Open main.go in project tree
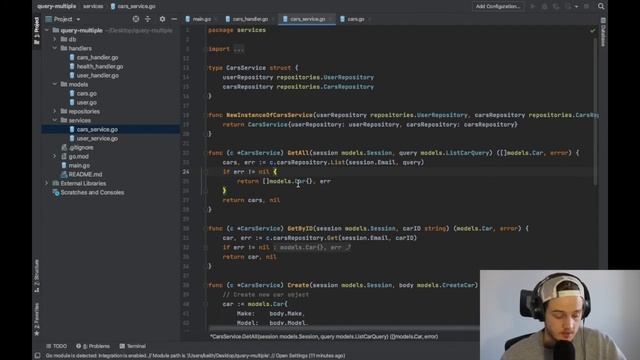This screenshot has height=360, width=640. tap(79, 165)
